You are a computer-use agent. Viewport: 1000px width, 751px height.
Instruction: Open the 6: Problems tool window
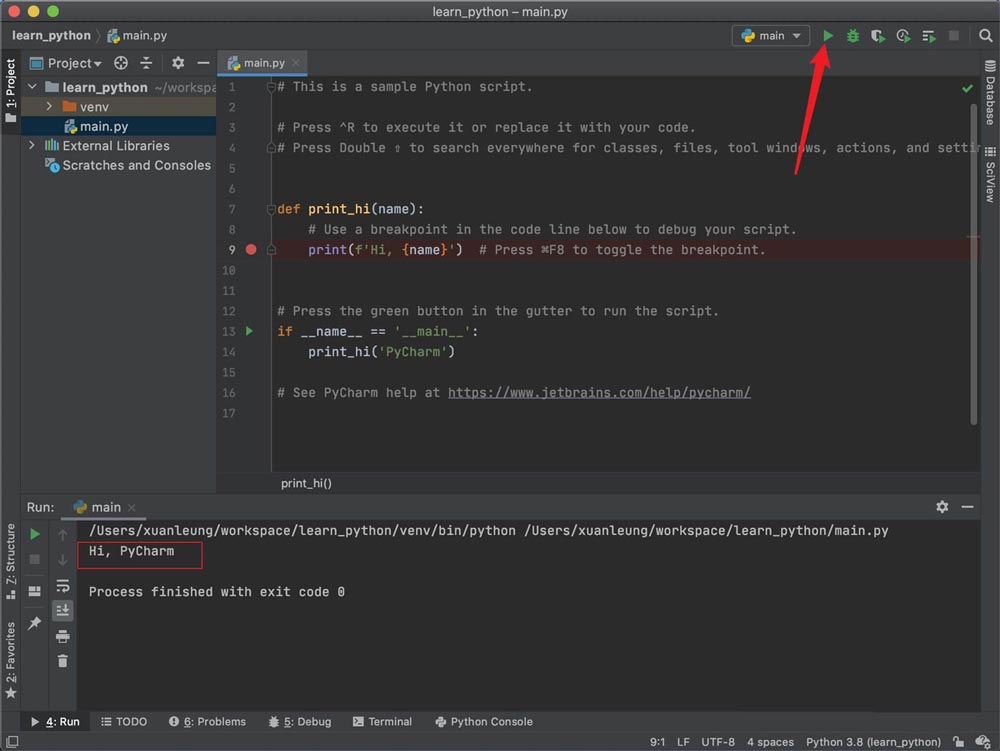207,722
